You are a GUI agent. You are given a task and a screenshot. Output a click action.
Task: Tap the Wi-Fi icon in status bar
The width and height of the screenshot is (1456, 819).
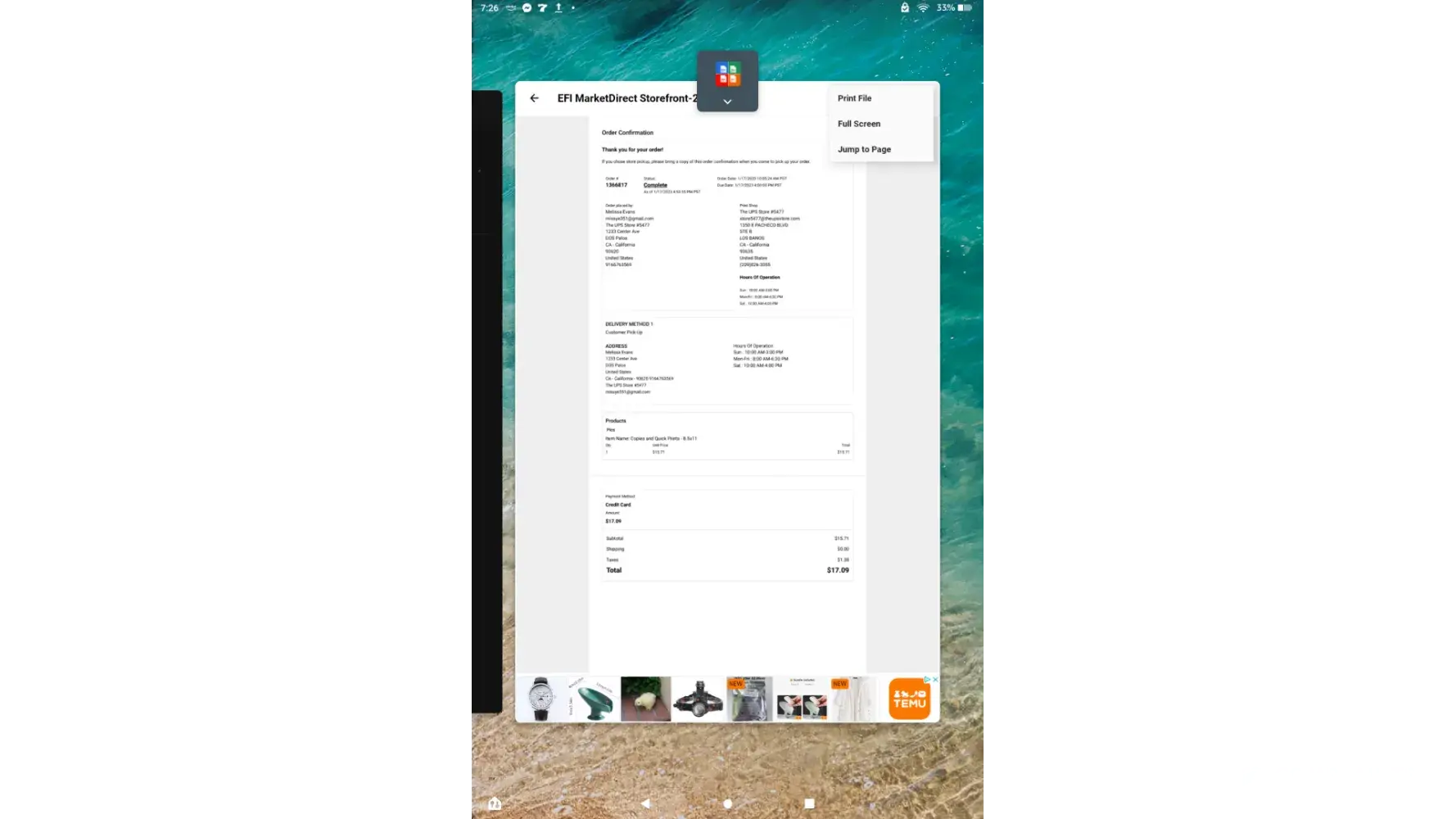click(923, 7)
